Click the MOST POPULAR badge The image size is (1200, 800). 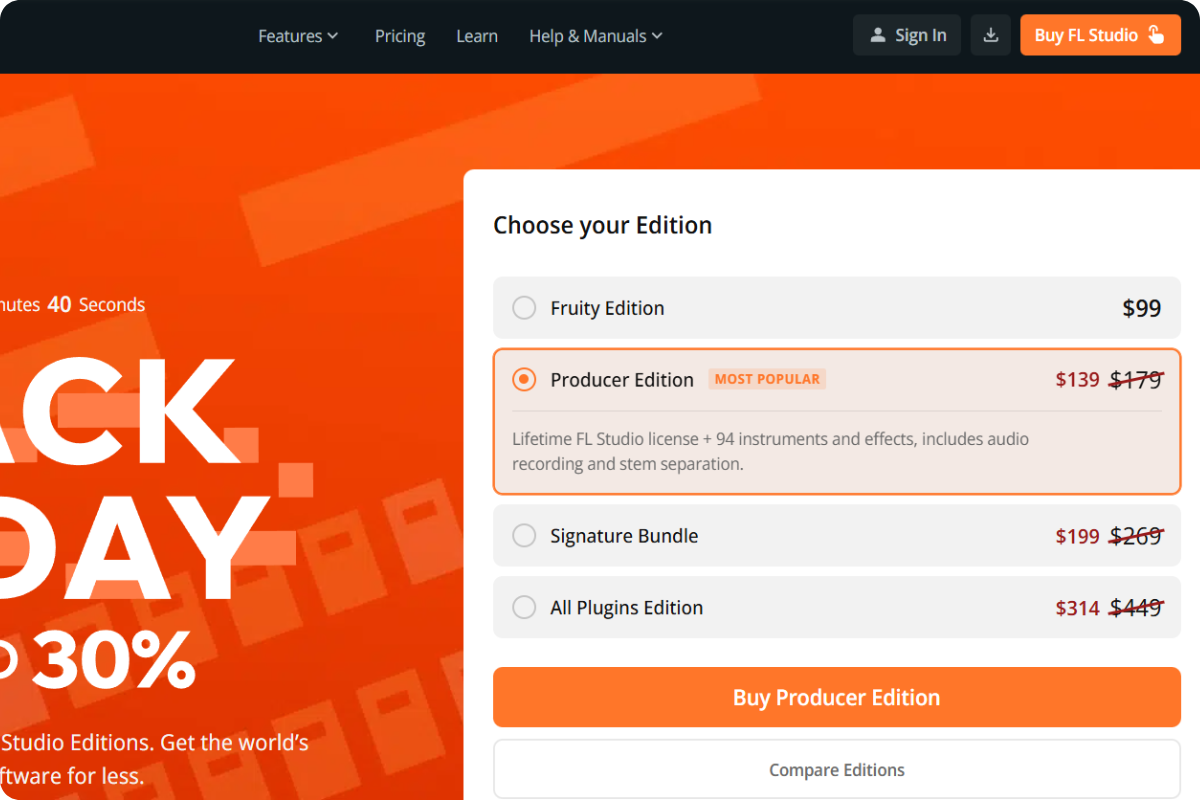click(767, 379)
